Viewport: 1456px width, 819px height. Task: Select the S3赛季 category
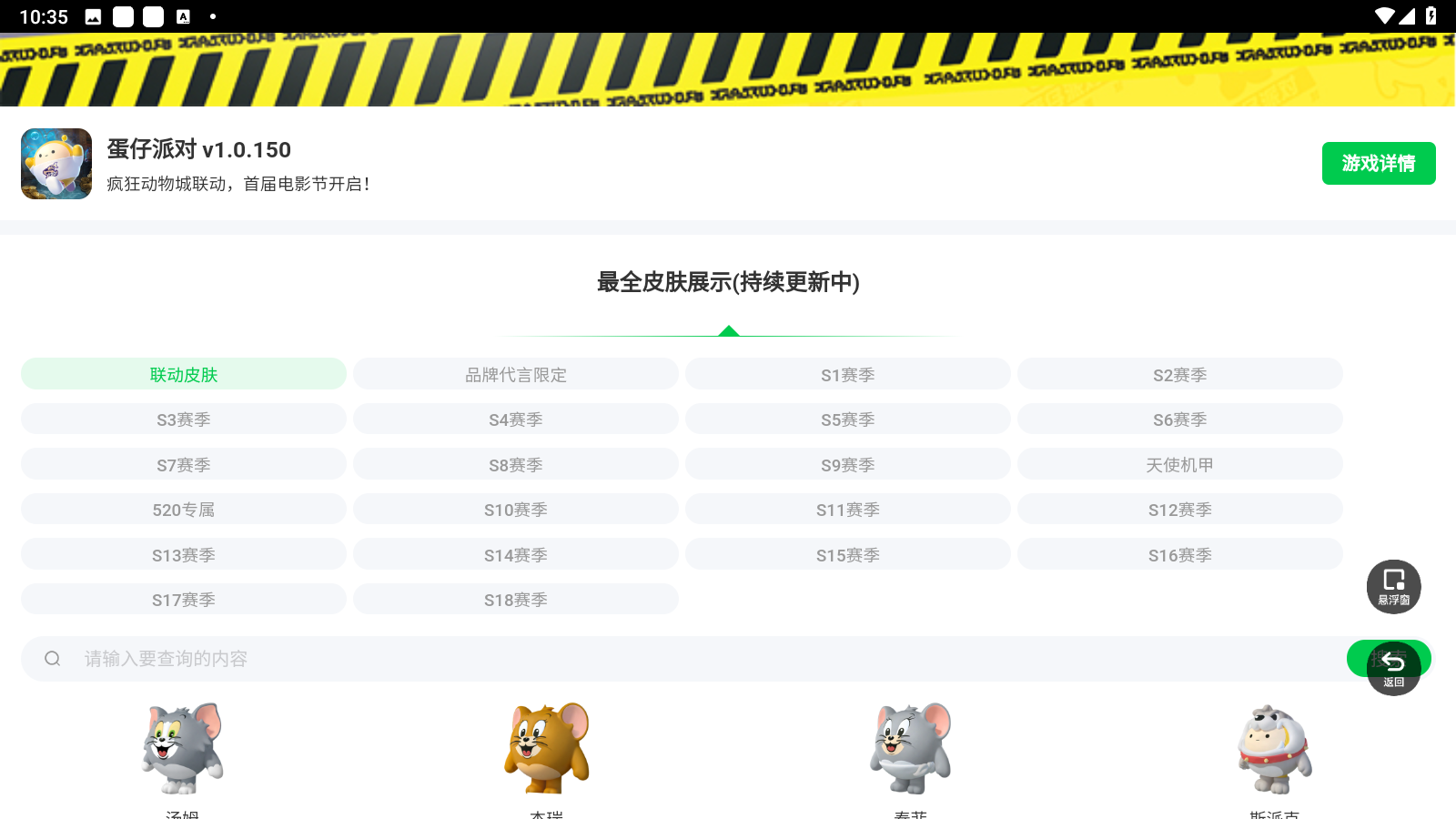184,419
